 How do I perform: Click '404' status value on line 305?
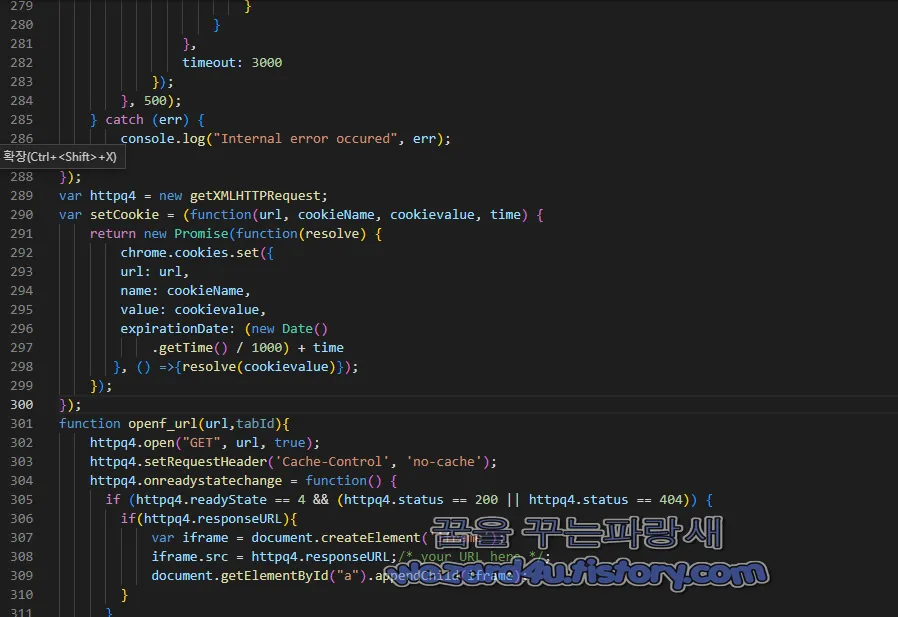pyautogui.click(x=671, y=500)
